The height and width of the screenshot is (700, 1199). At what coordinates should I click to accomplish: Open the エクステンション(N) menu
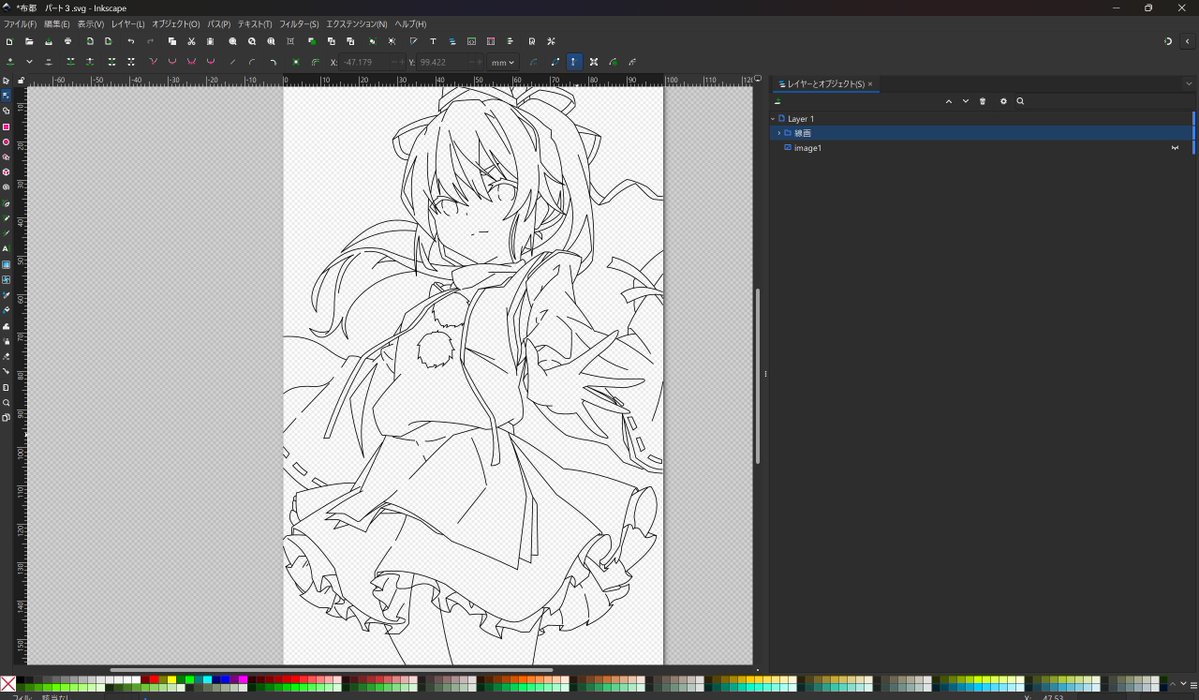[356, 24]
